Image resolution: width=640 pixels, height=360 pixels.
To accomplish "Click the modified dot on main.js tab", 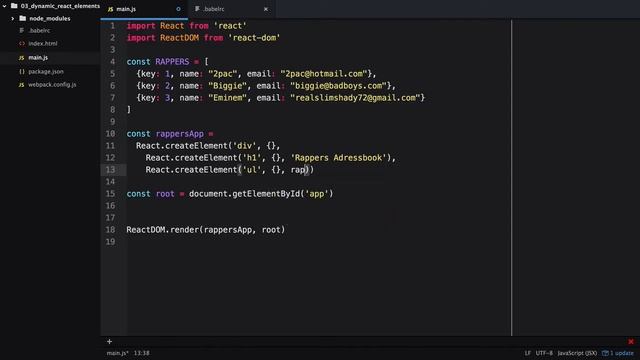I will (x=178, y=9).
